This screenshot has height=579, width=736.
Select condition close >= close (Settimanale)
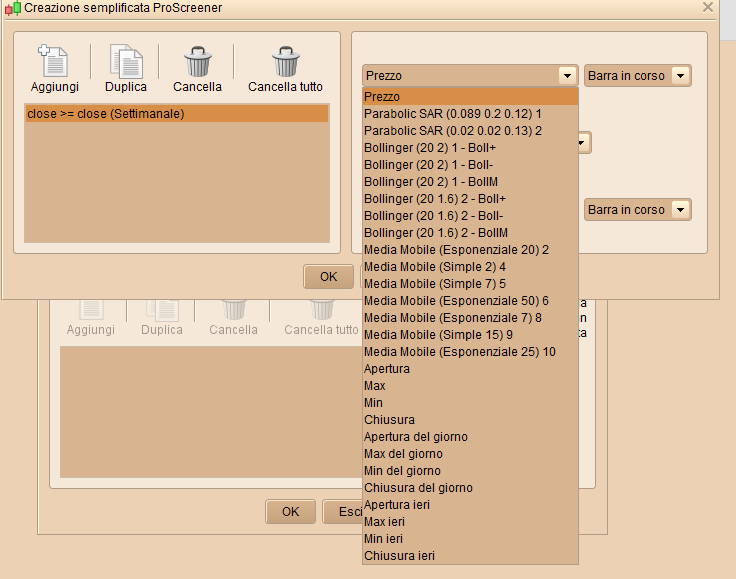coord(177,114)
